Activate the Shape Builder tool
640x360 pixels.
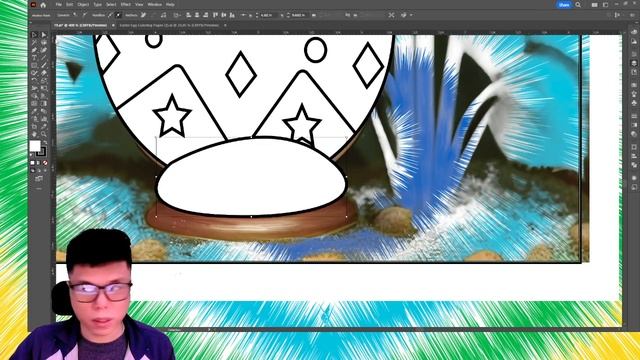coord(35,96)
